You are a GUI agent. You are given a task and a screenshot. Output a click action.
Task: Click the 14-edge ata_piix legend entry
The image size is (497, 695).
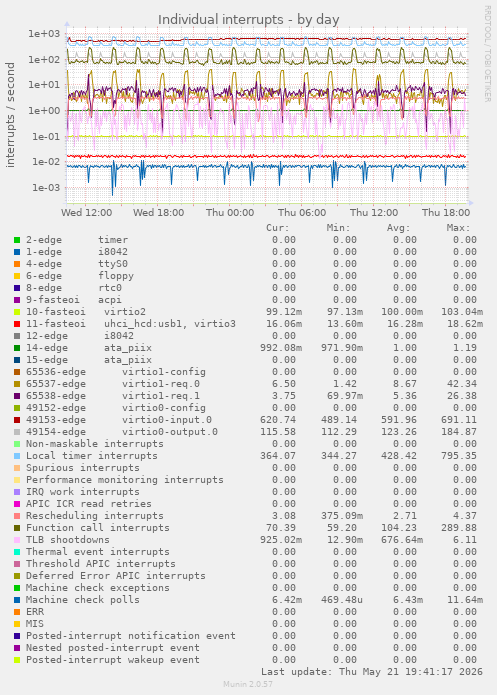(x=89, y=348)
